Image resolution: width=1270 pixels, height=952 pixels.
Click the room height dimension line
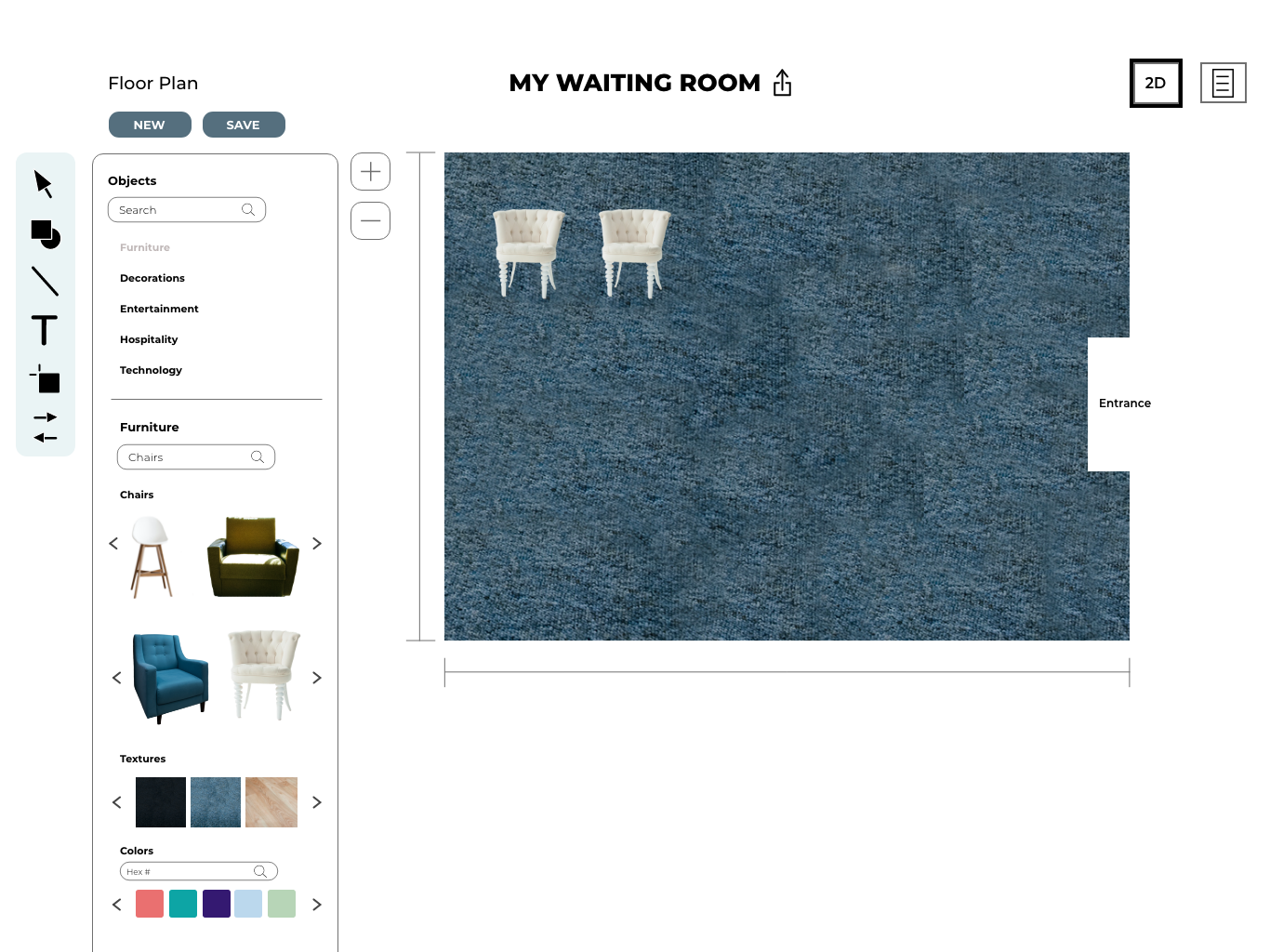[420, 397]
